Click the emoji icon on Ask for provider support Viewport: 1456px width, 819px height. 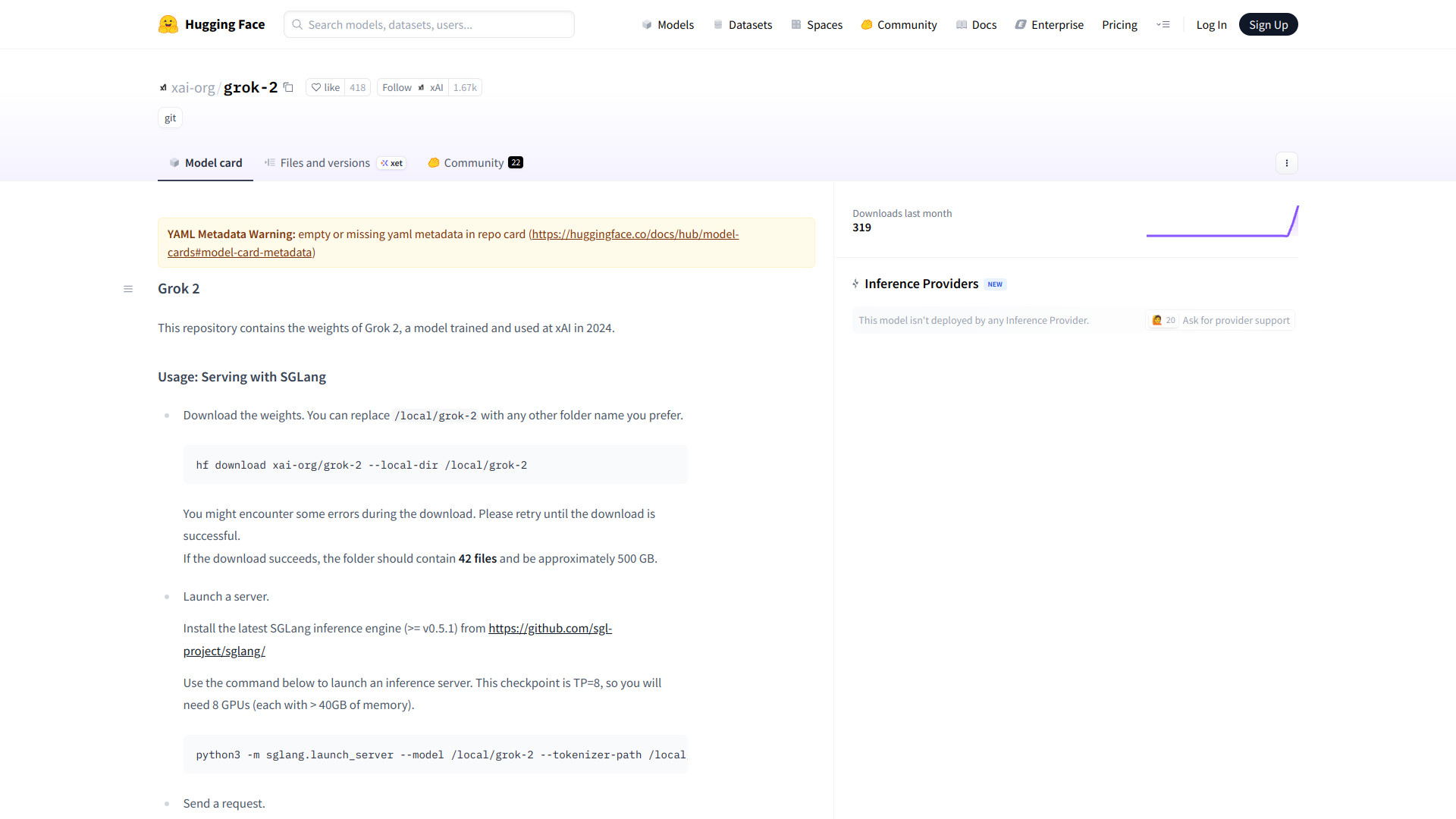pos(1157,320)
